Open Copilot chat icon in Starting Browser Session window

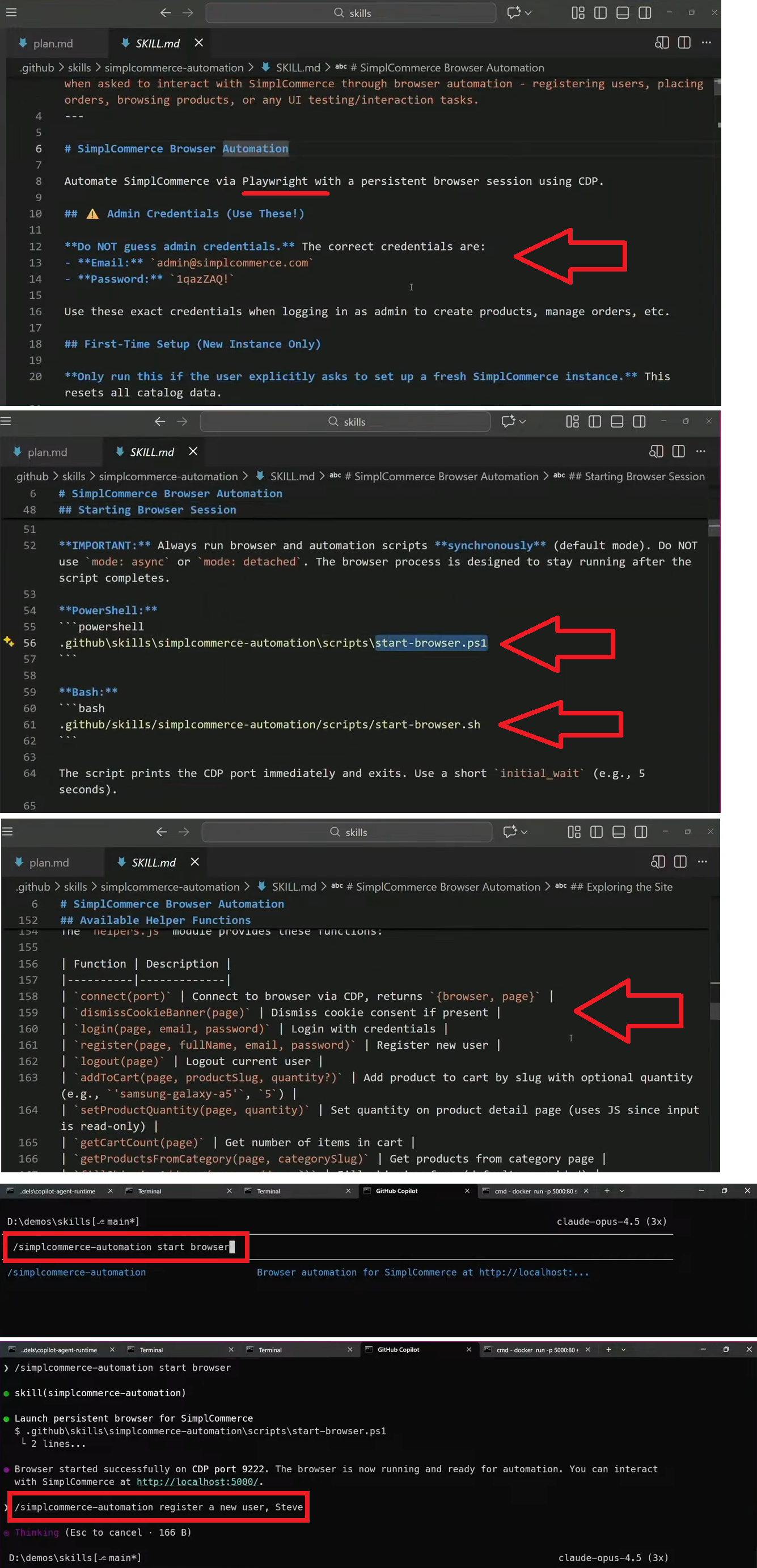pyautogui.click(x=509, y=421)
